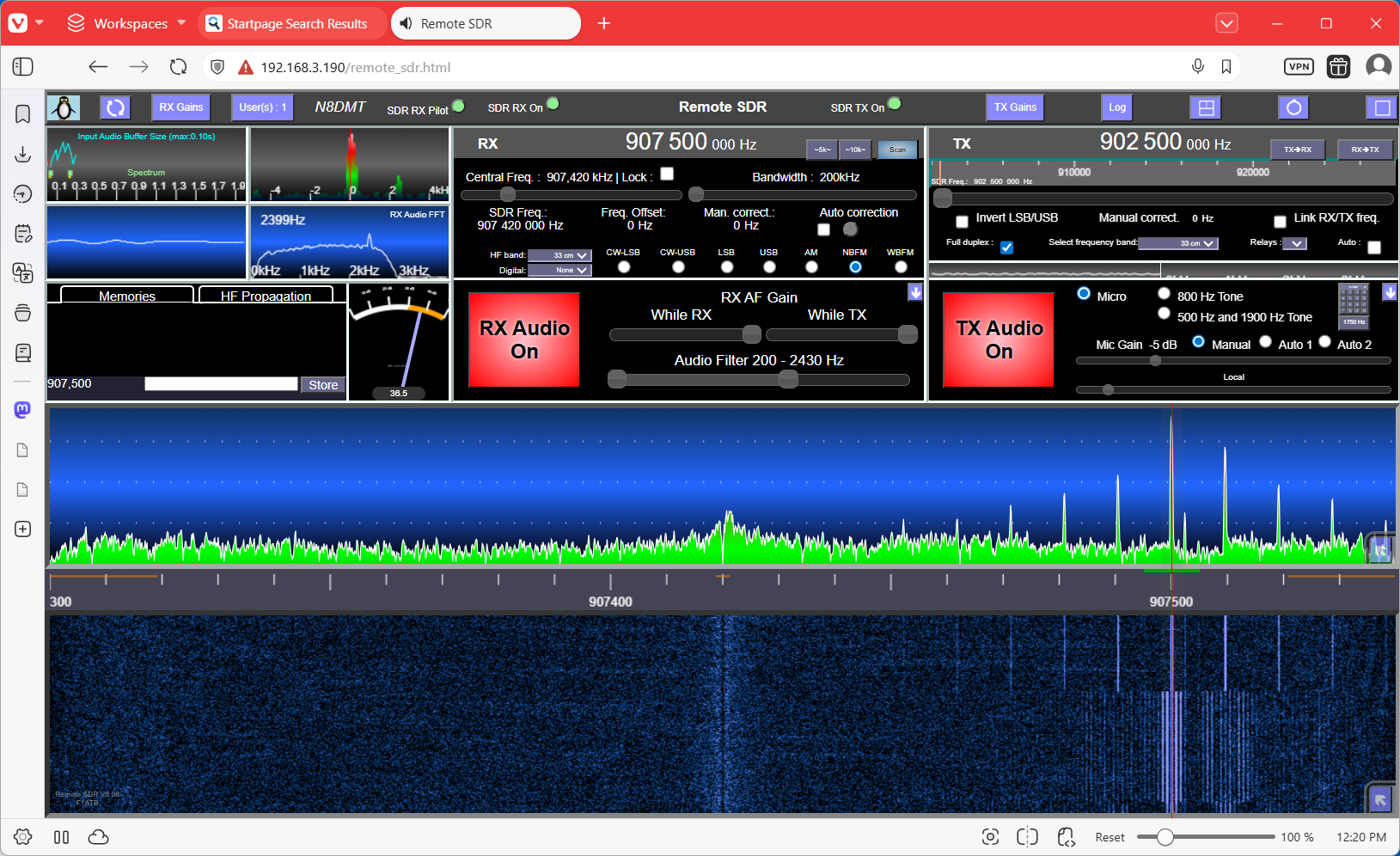This screenshot has width=1400, height=856.
Task: Click the RX Audio On button
Action: coord(524,339)
